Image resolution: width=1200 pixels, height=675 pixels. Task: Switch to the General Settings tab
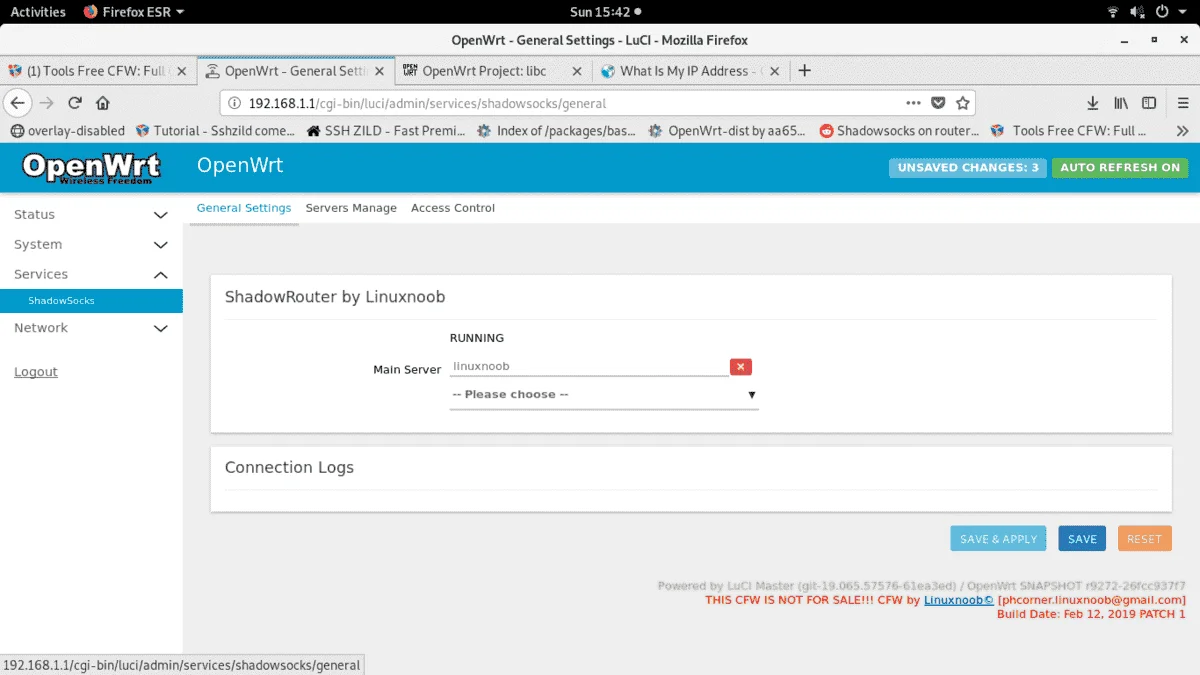[x=244, y=208]
